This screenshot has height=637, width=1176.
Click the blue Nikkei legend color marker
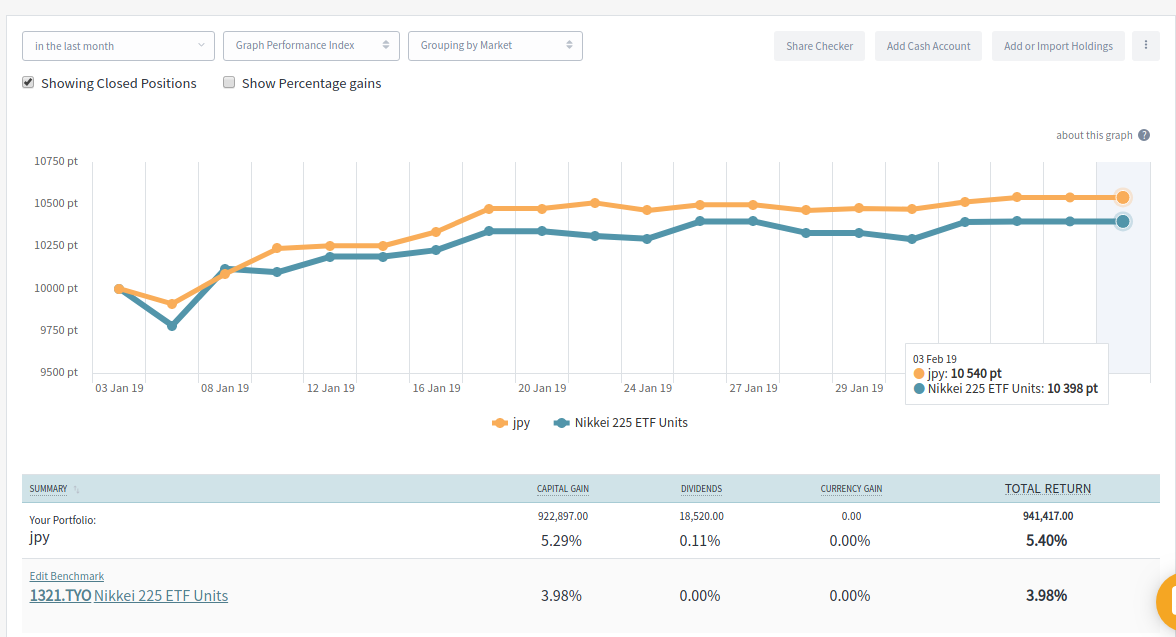coord(561,423)
